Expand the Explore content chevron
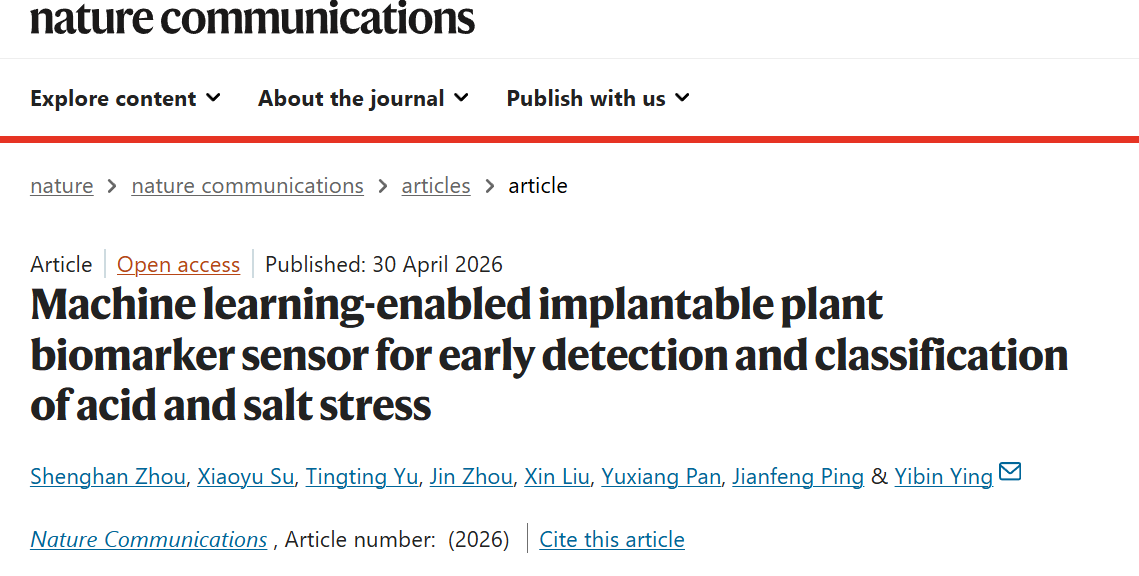 pos(213,97)
